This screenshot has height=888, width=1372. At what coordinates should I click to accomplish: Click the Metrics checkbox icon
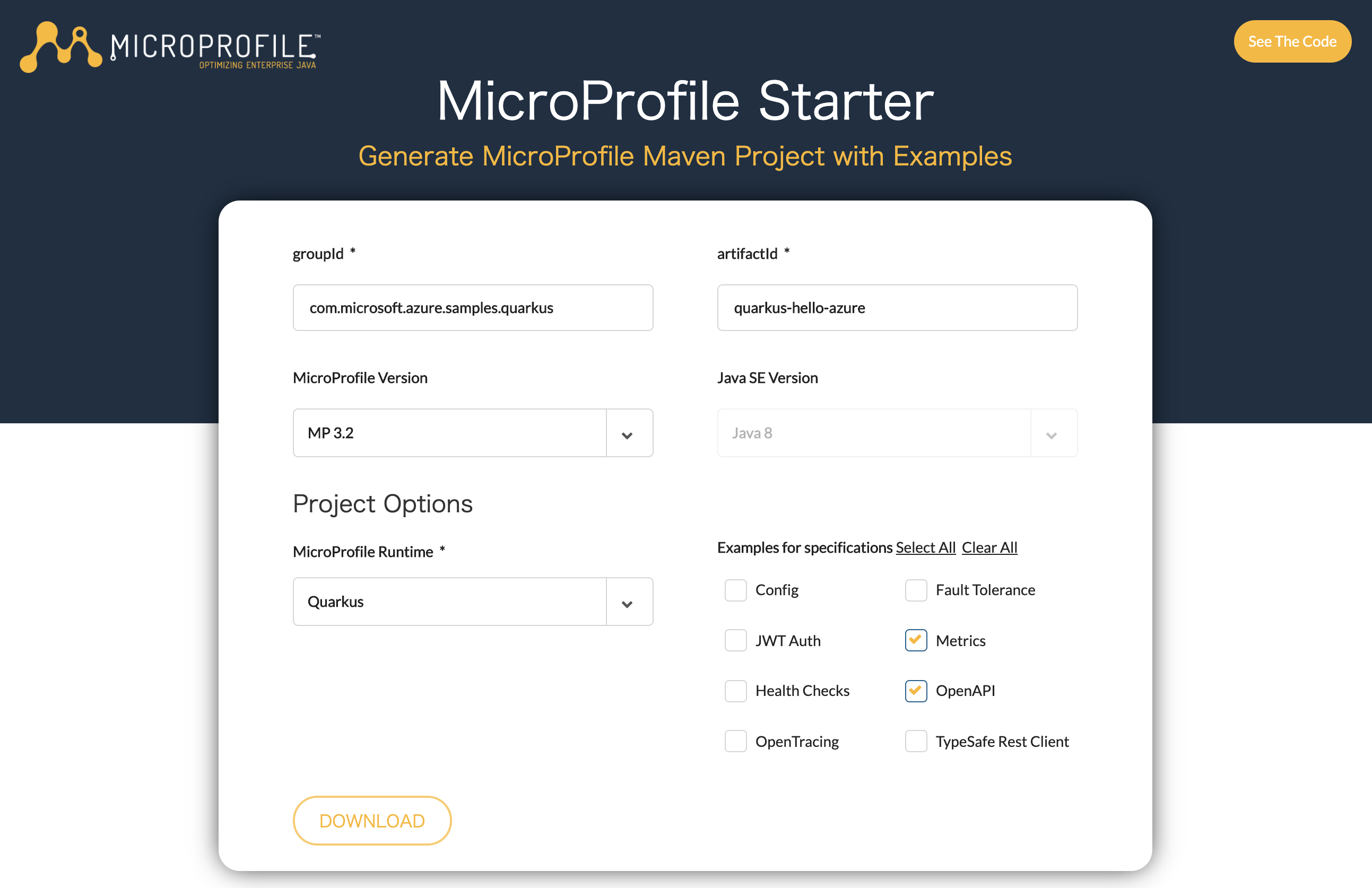tap(915, 640)
